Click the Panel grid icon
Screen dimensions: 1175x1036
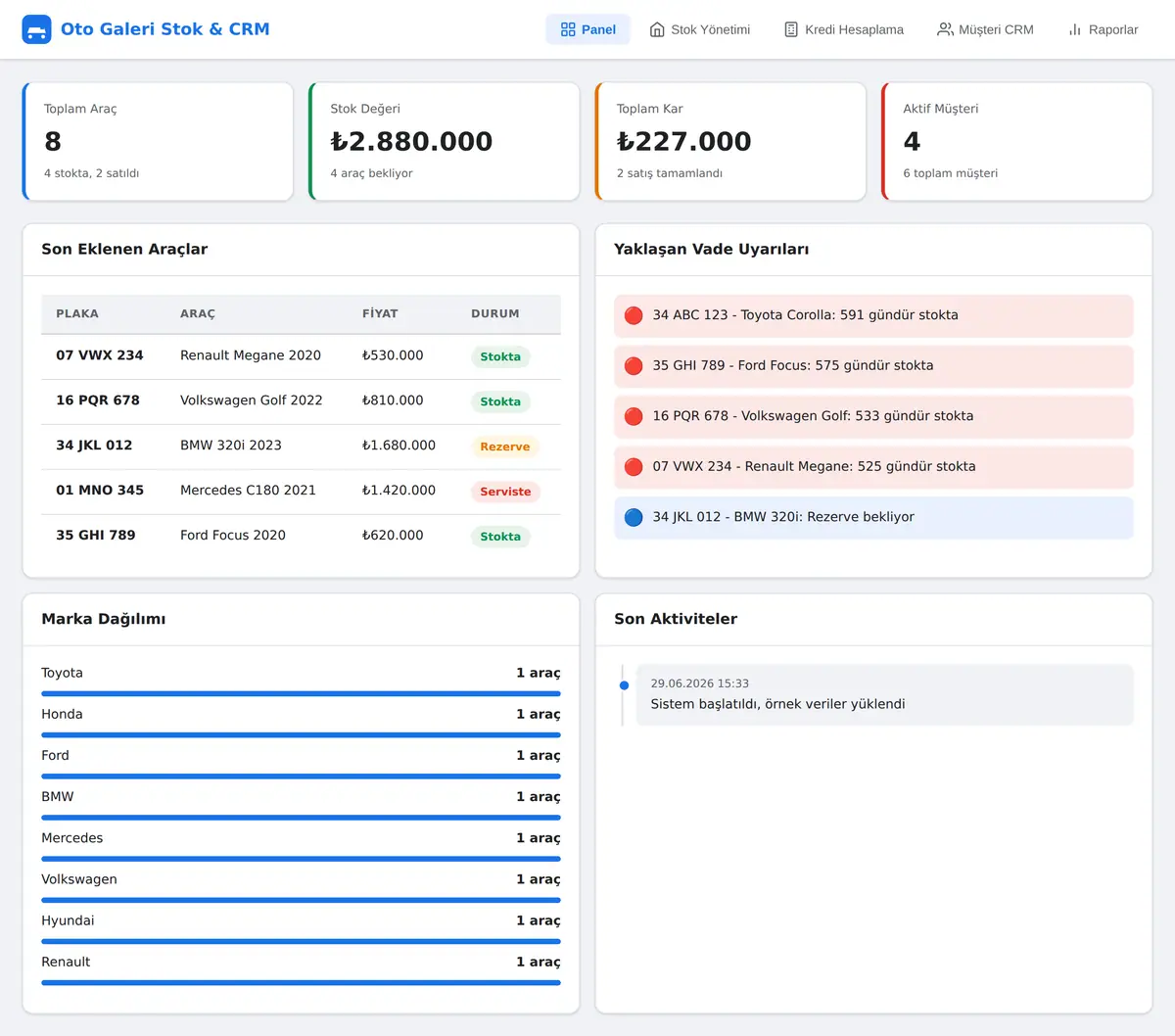click(x=568, y=29)
